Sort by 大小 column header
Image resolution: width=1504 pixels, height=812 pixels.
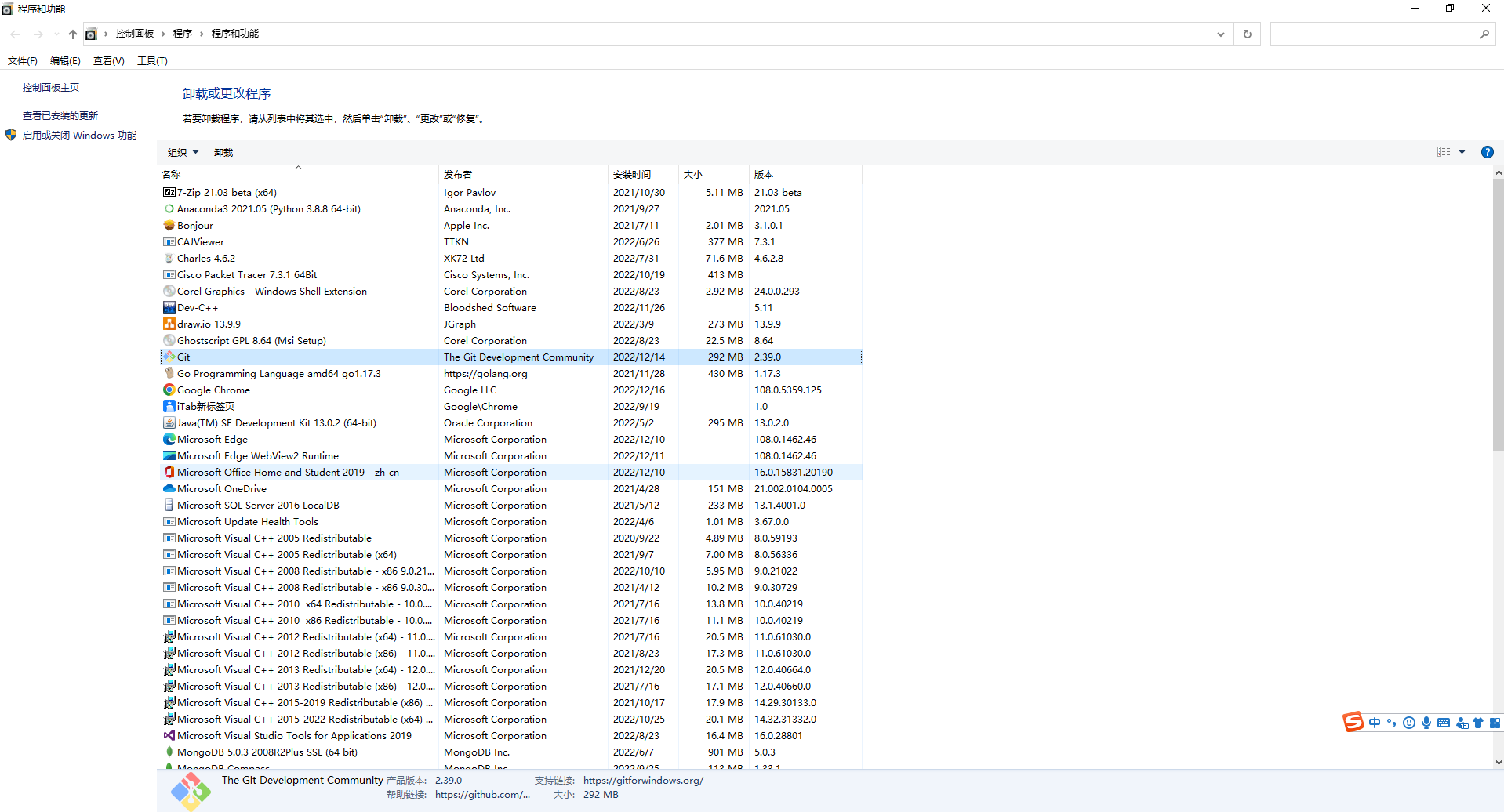pos(714,174)
